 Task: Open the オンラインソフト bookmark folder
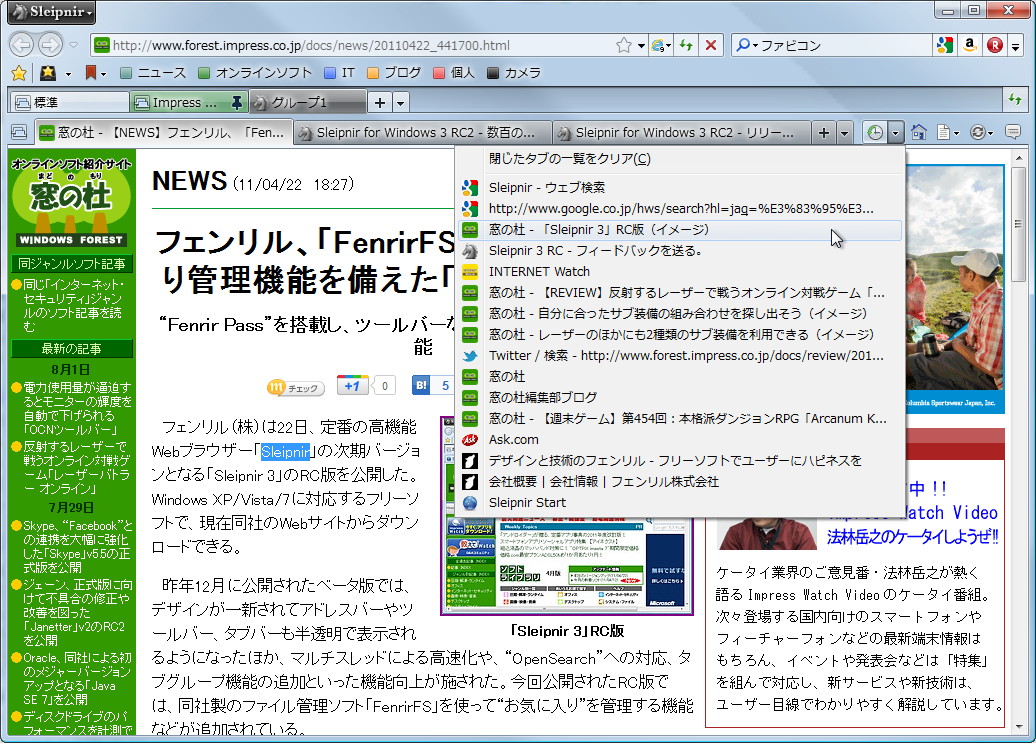(x=255, y=73)
